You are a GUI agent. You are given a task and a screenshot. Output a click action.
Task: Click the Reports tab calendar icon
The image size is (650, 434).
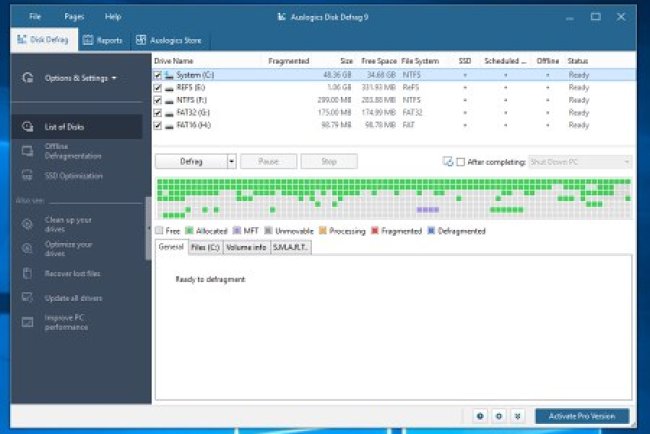[88, 40]
